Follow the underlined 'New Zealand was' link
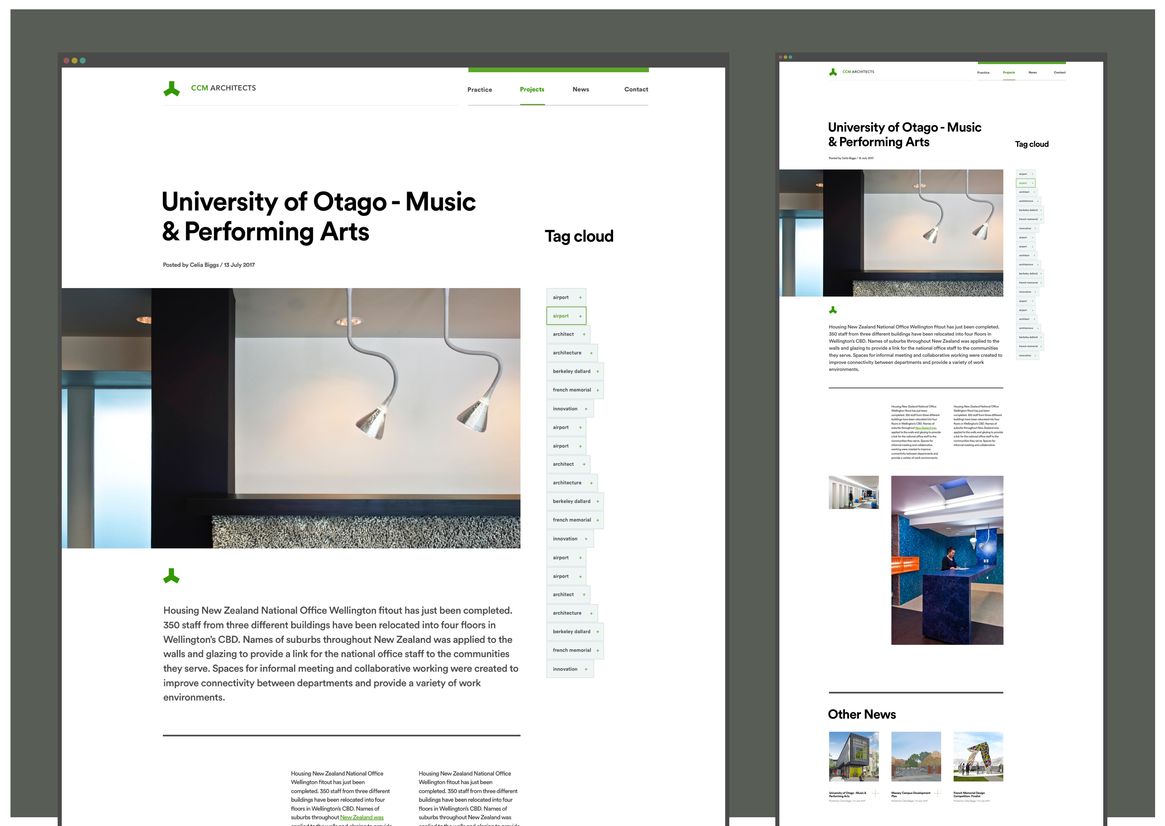 coord(361,817)
